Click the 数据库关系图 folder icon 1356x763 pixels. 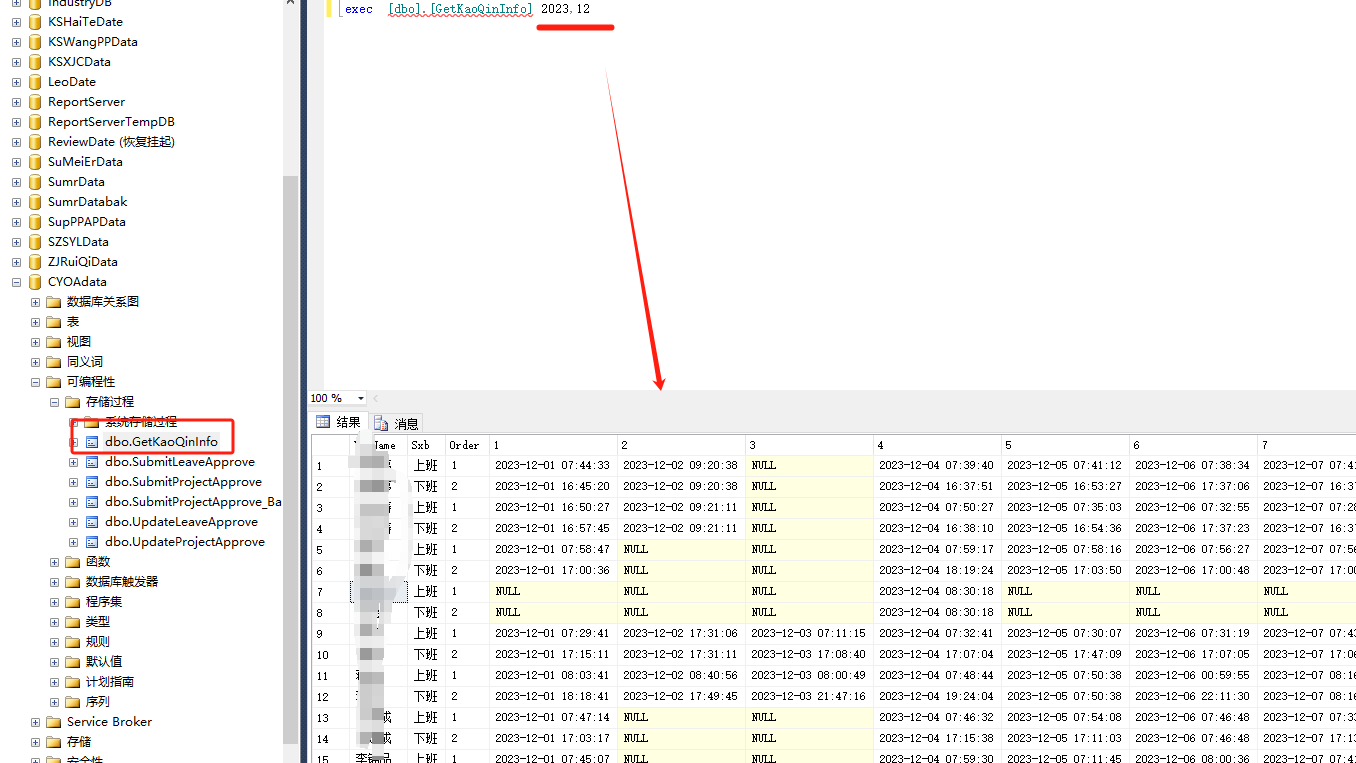click(x=54, y=302)
